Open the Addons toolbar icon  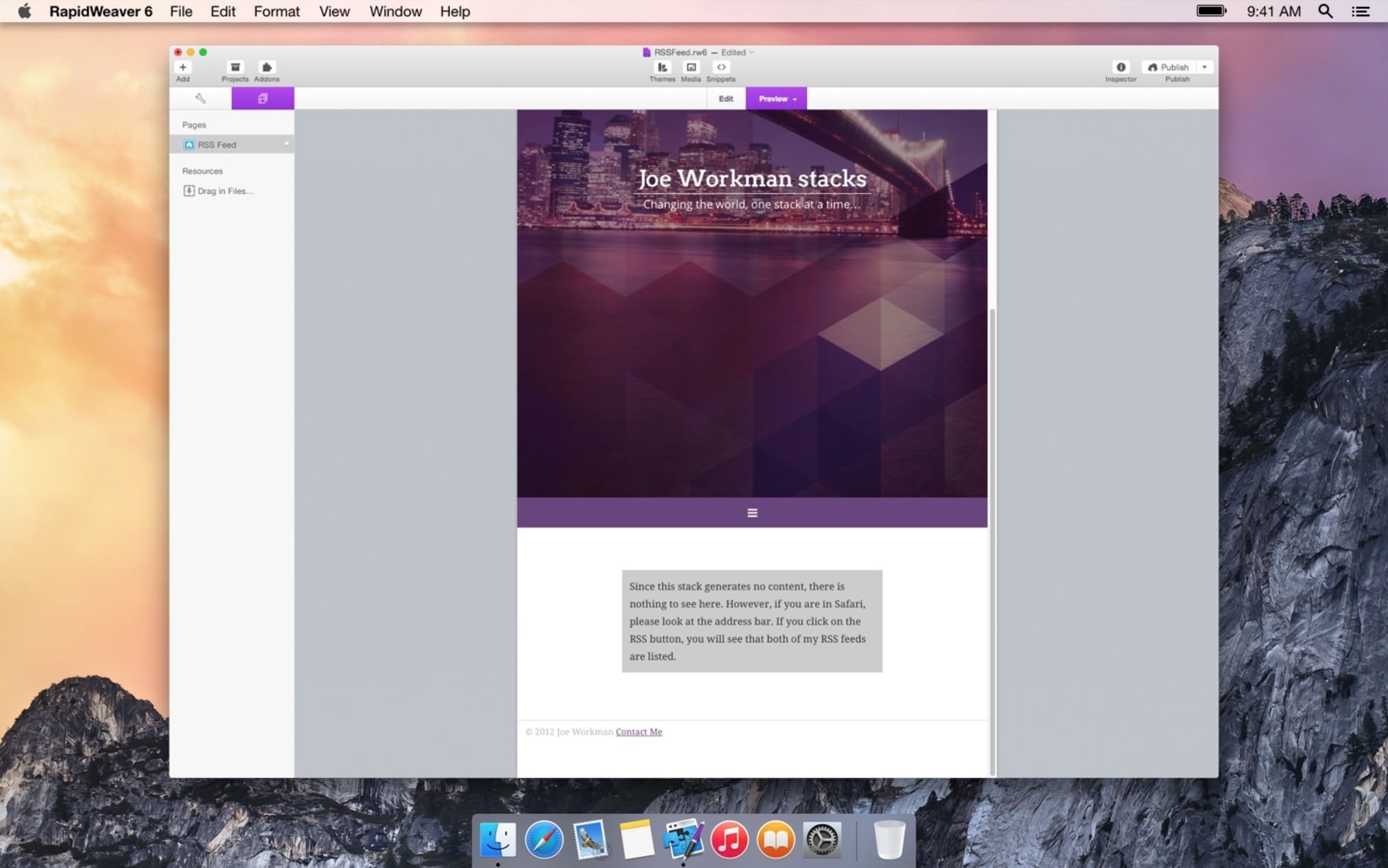tap(266, 67)
